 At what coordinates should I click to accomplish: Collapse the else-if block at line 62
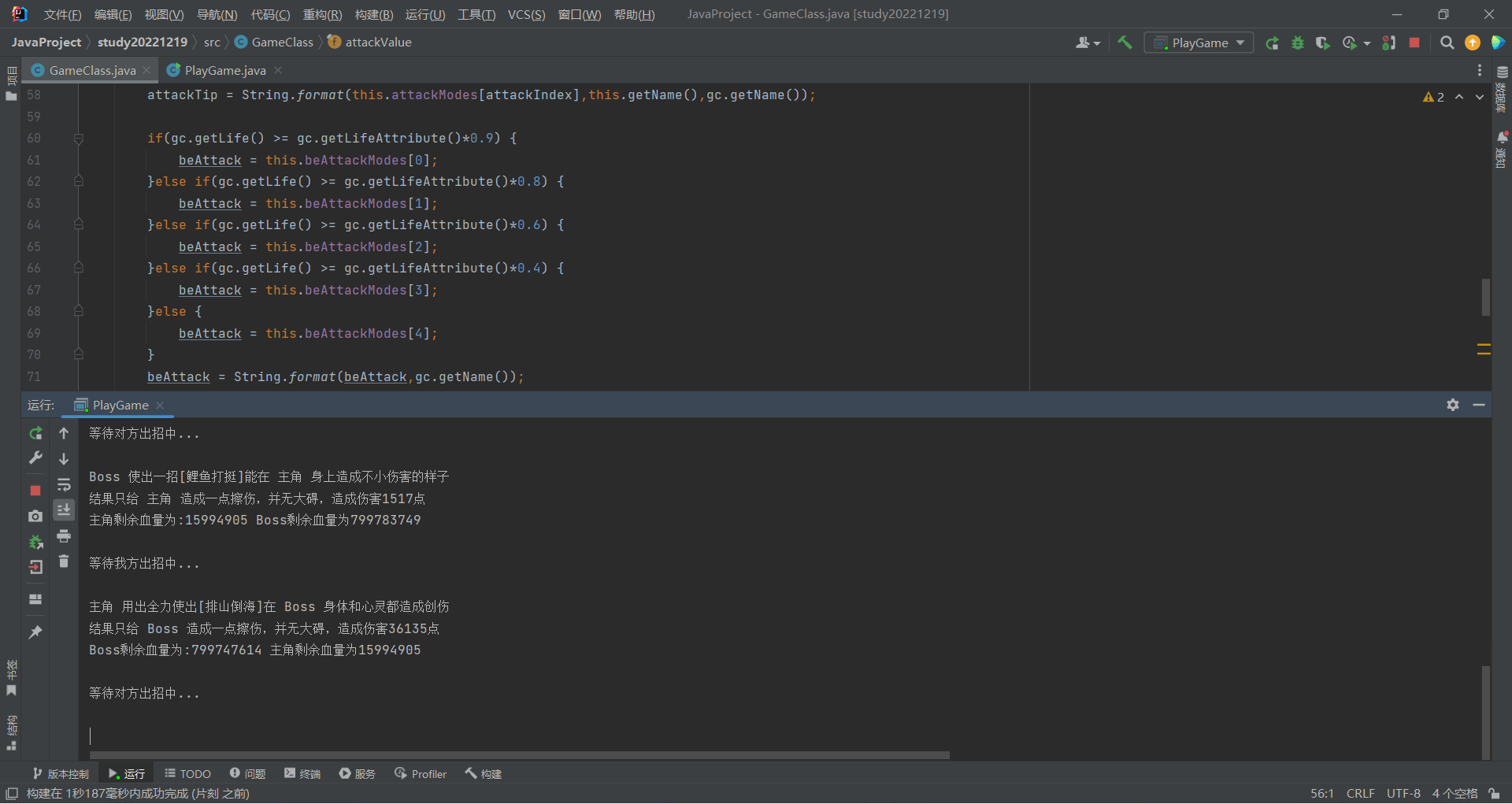79,182
